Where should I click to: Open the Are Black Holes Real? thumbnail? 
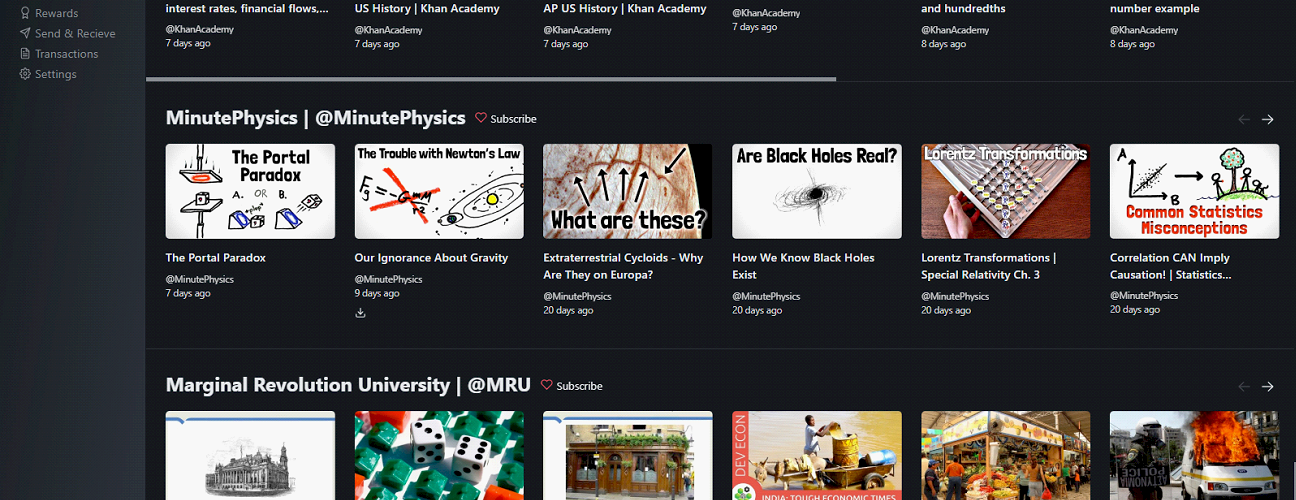817,191
